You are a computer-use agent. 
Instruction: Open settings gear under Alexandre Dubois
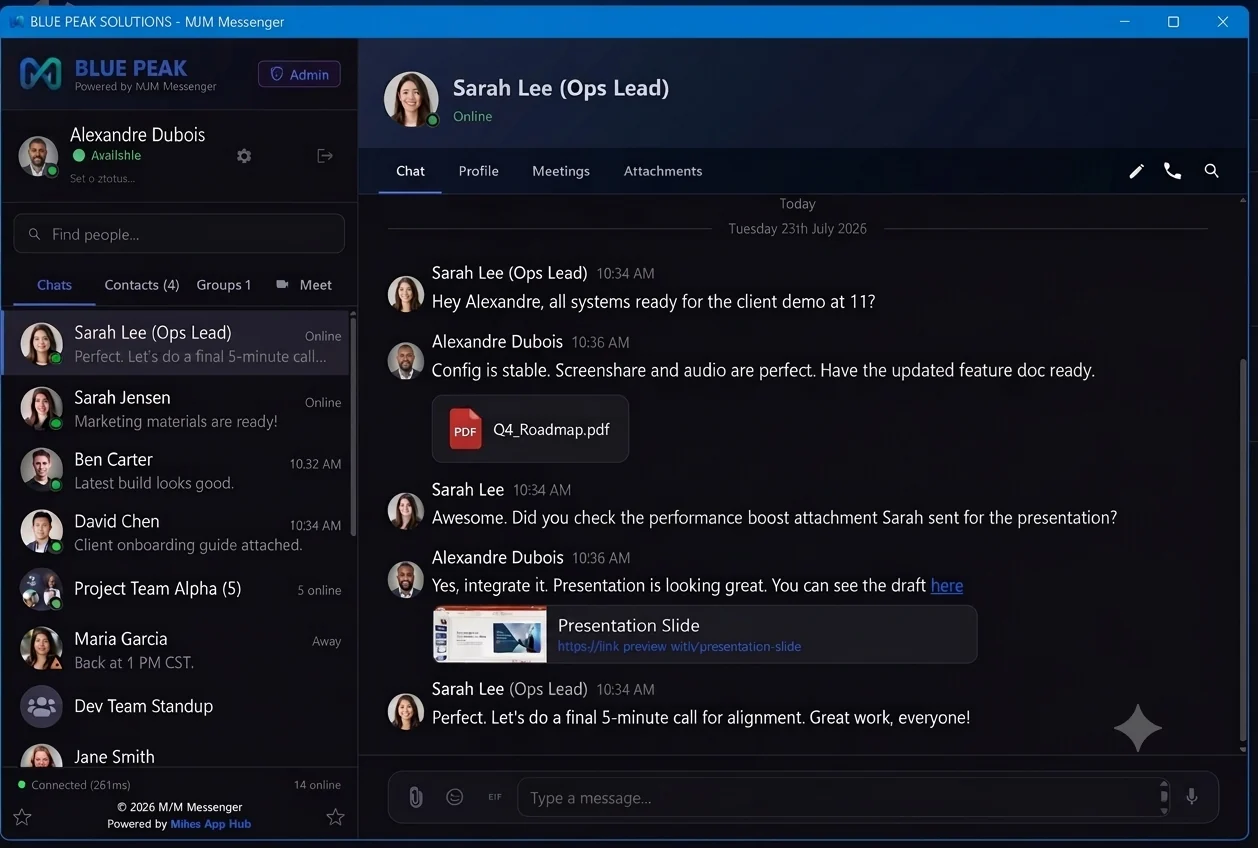(244, 156)
